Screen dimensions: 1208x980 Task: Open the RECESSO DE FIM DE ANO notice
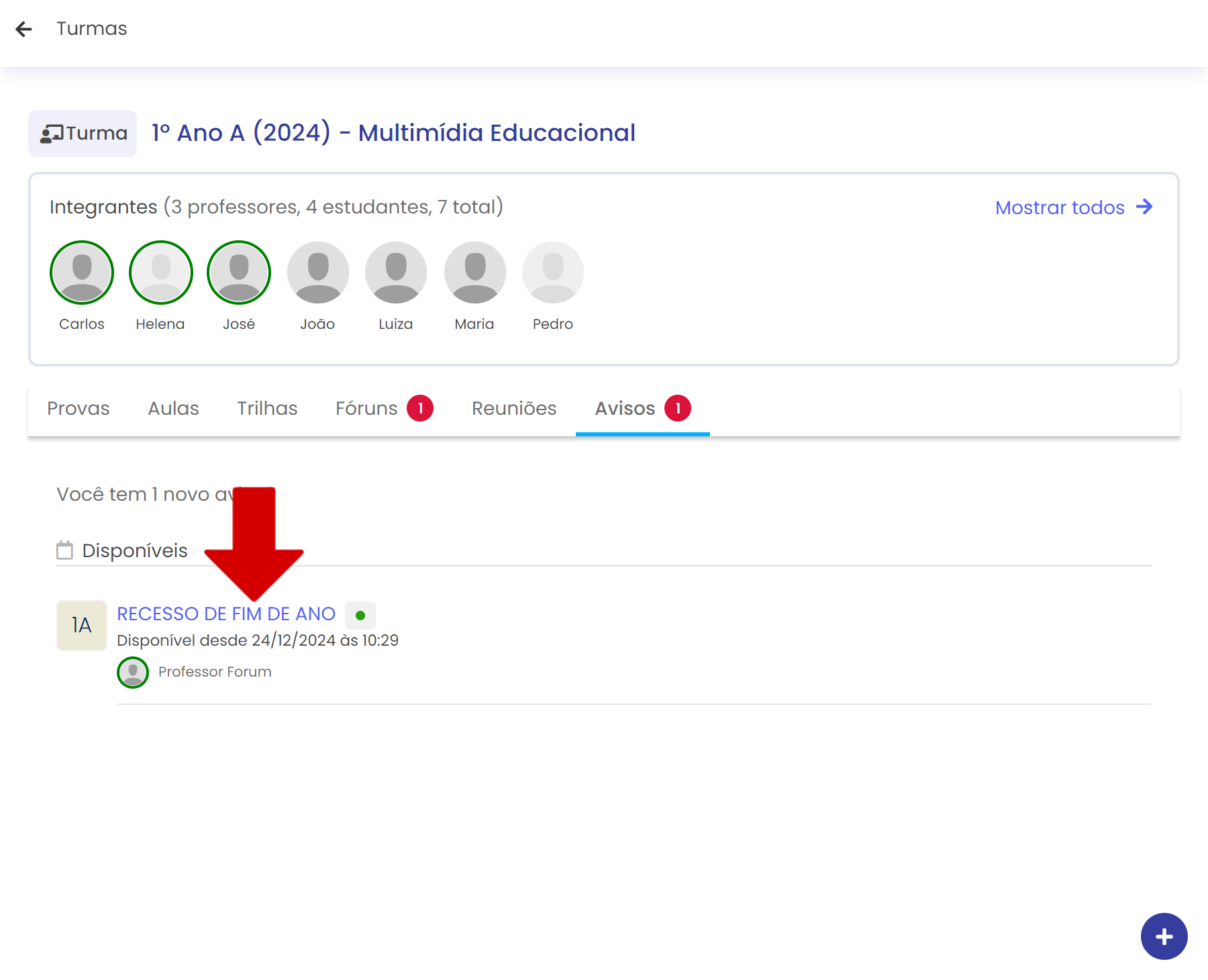coord(226,614)
